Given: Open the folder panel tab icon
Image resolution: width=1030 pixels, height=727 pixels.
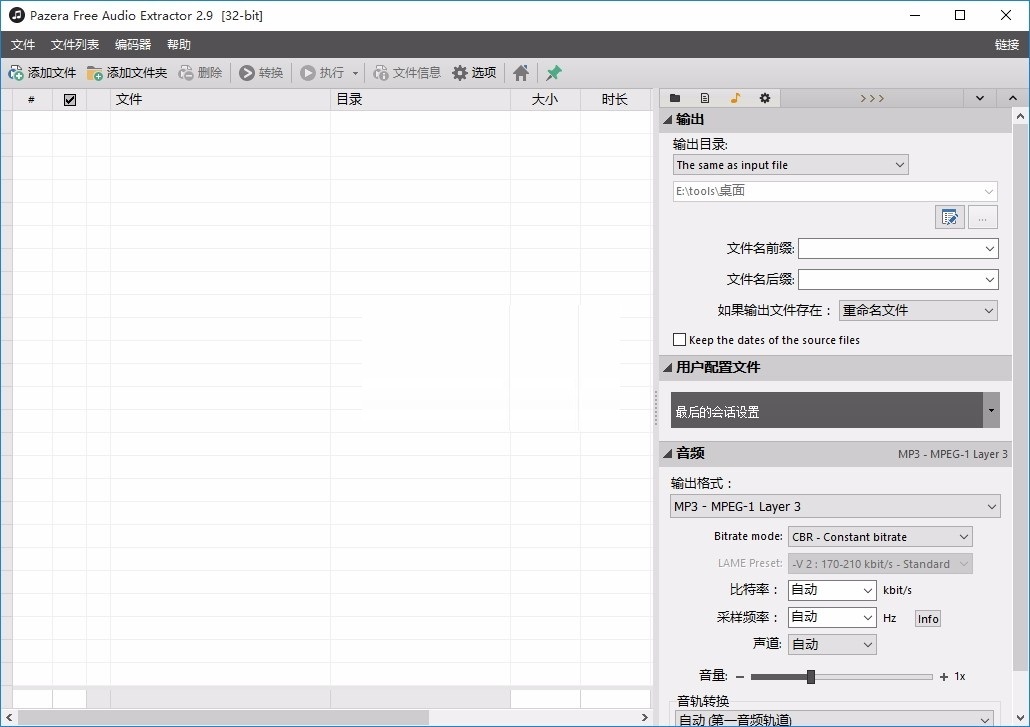Looking at the screenshot, I should tap(675, 97).
